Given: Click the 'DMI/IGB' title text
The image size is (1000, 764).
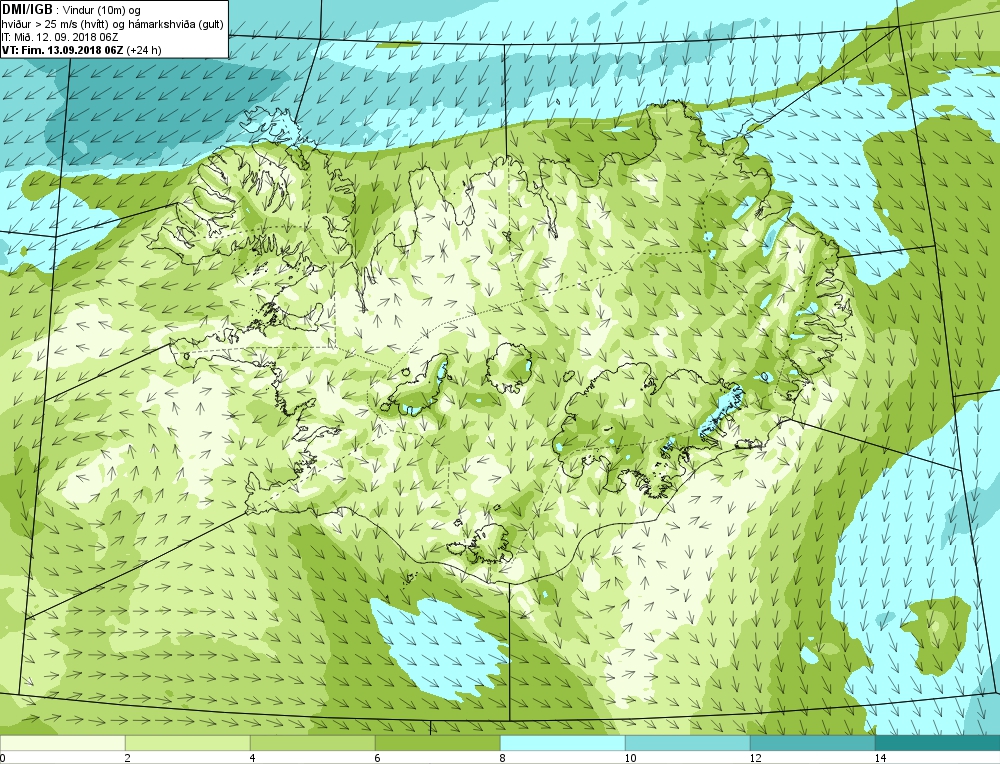Looking at the screenshot, I should tap(27, 10).
